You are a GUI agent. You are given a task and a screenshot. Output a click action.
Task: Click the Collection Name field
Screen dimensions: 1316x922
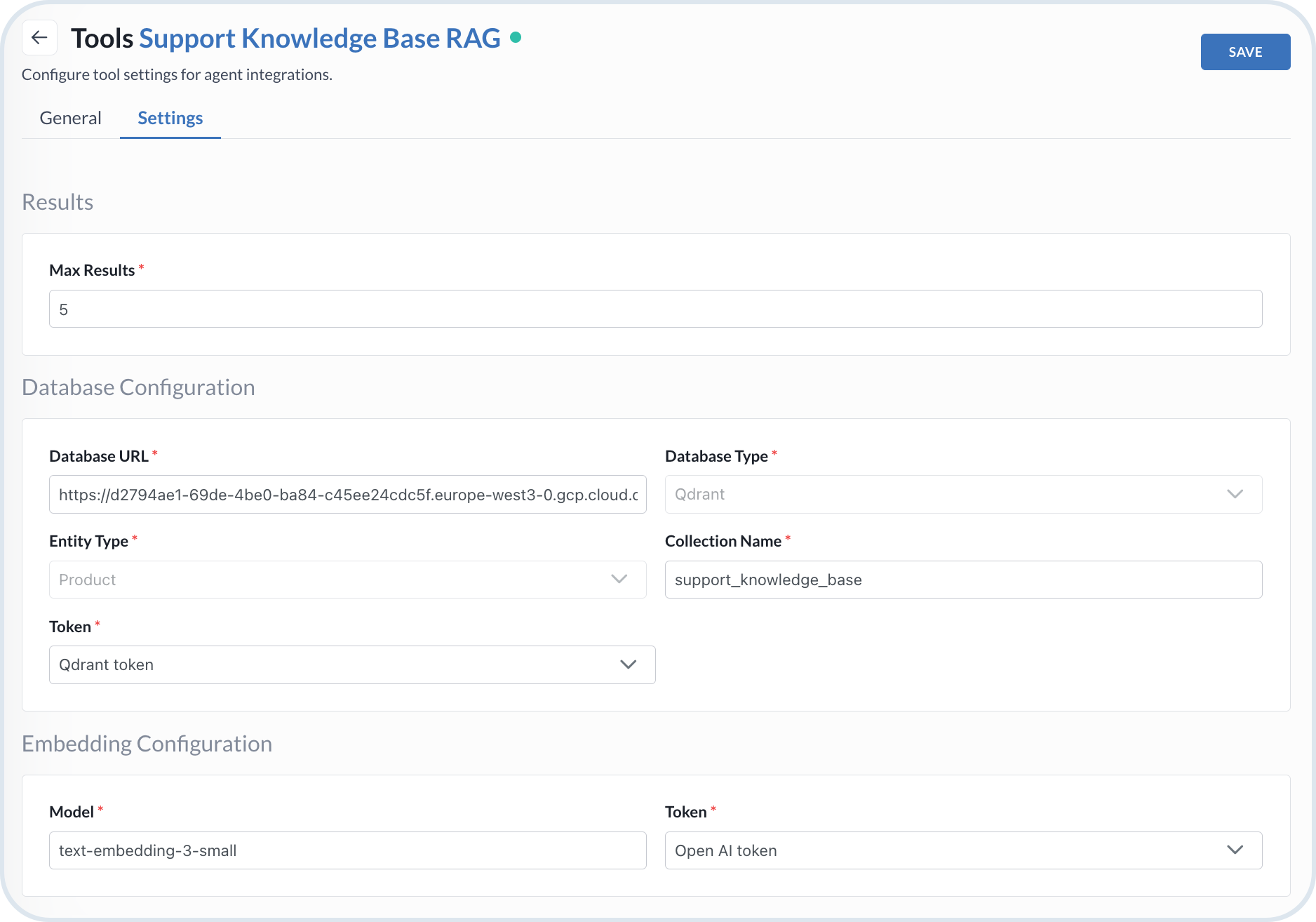click(x=963, y=580)
